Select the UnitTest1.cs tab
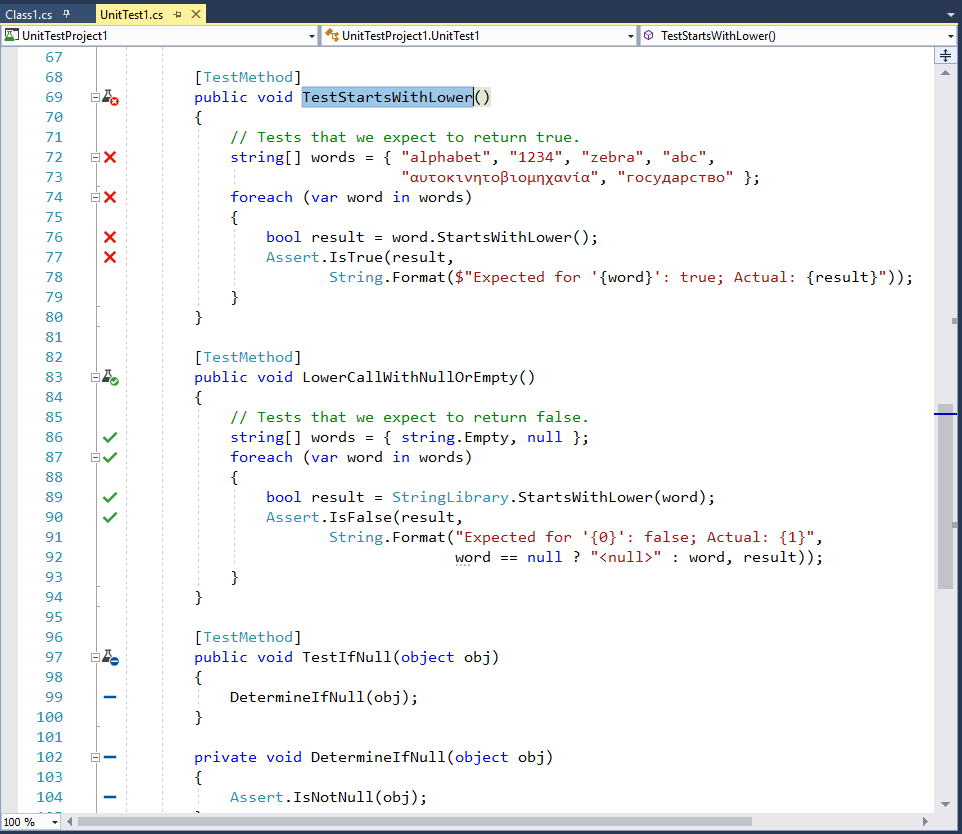This screenshot has height=834, width=962. [131, 14]
